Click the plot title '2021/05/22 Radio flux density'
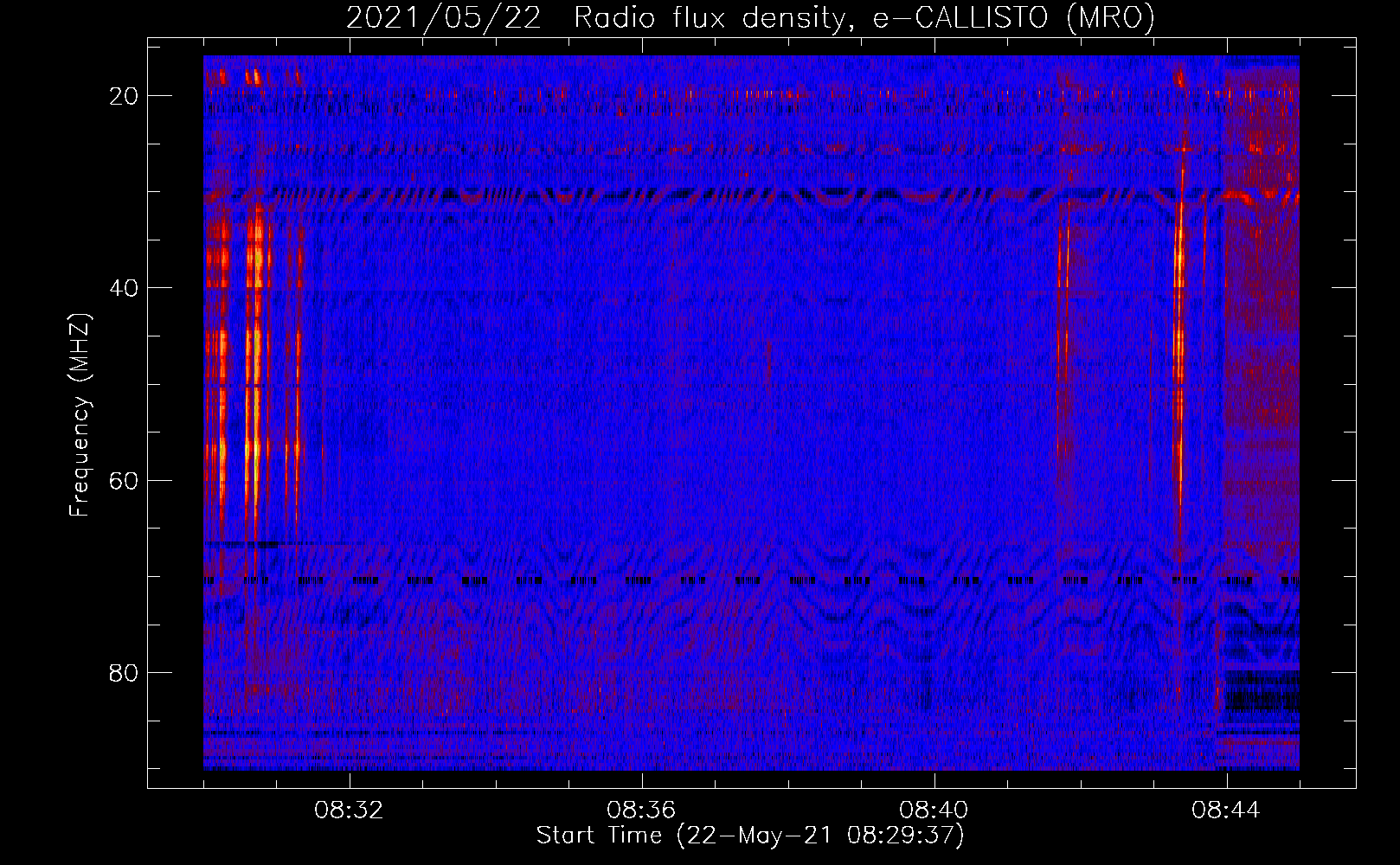The width and height of the screenshot is (1400, 865). 750,18
